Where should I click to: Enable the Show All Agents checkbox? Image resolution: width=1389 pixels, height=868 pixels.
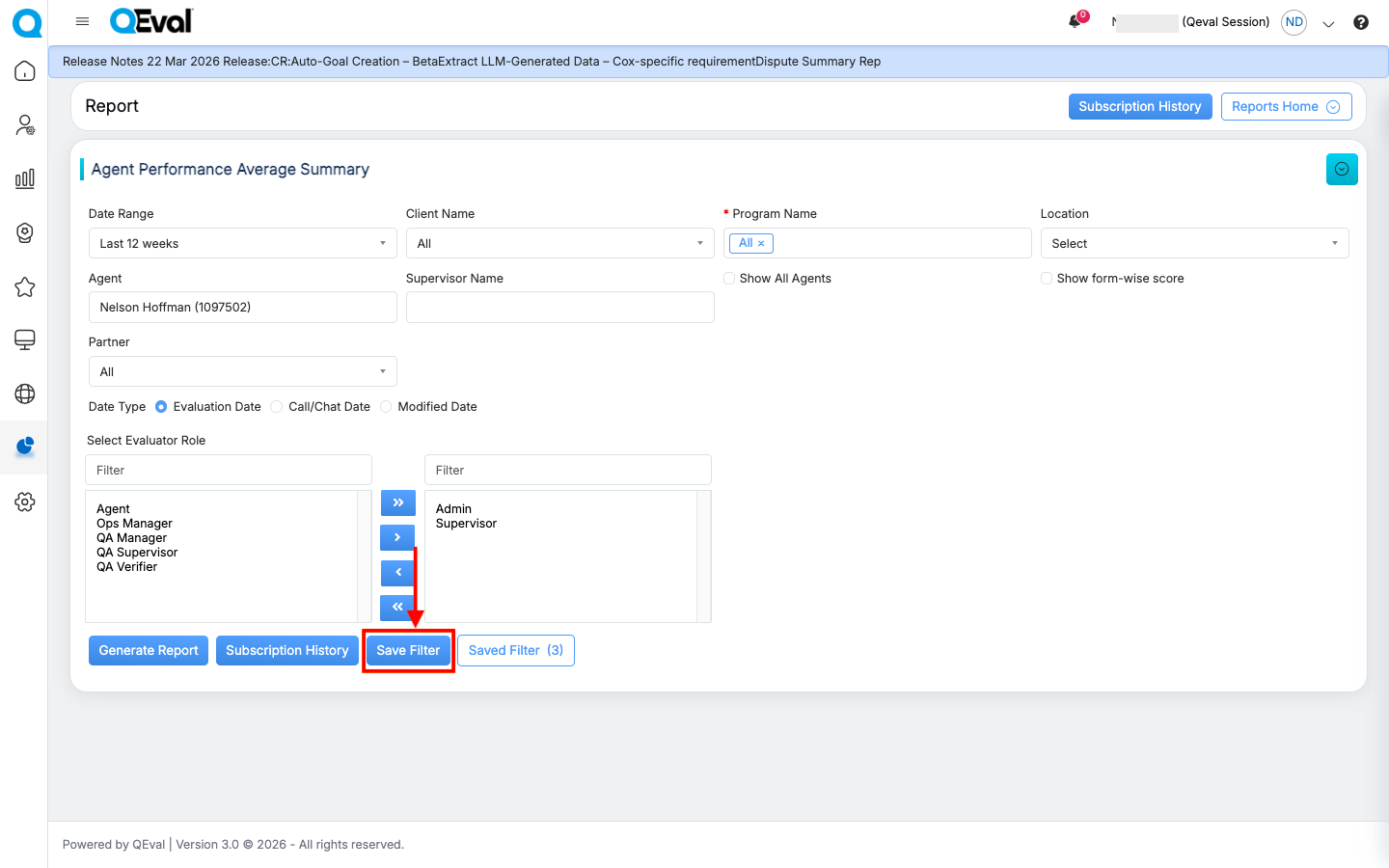click(729, 279)
